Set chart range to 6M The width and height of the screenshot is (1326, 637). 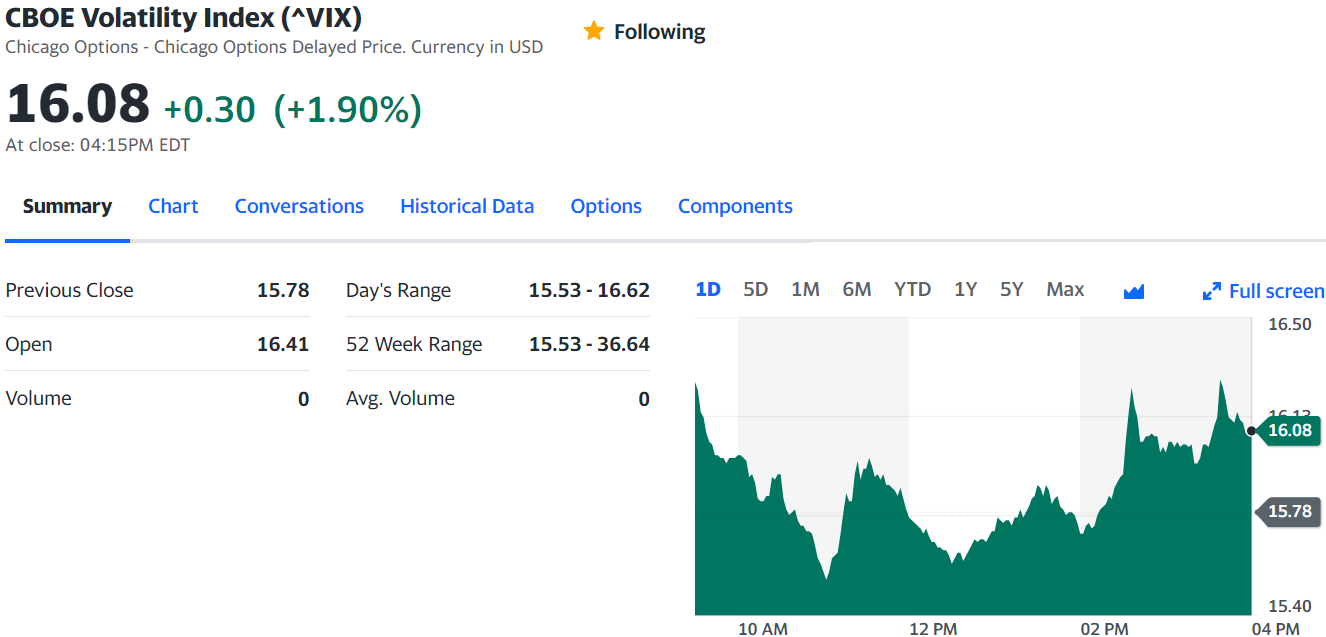857,289
